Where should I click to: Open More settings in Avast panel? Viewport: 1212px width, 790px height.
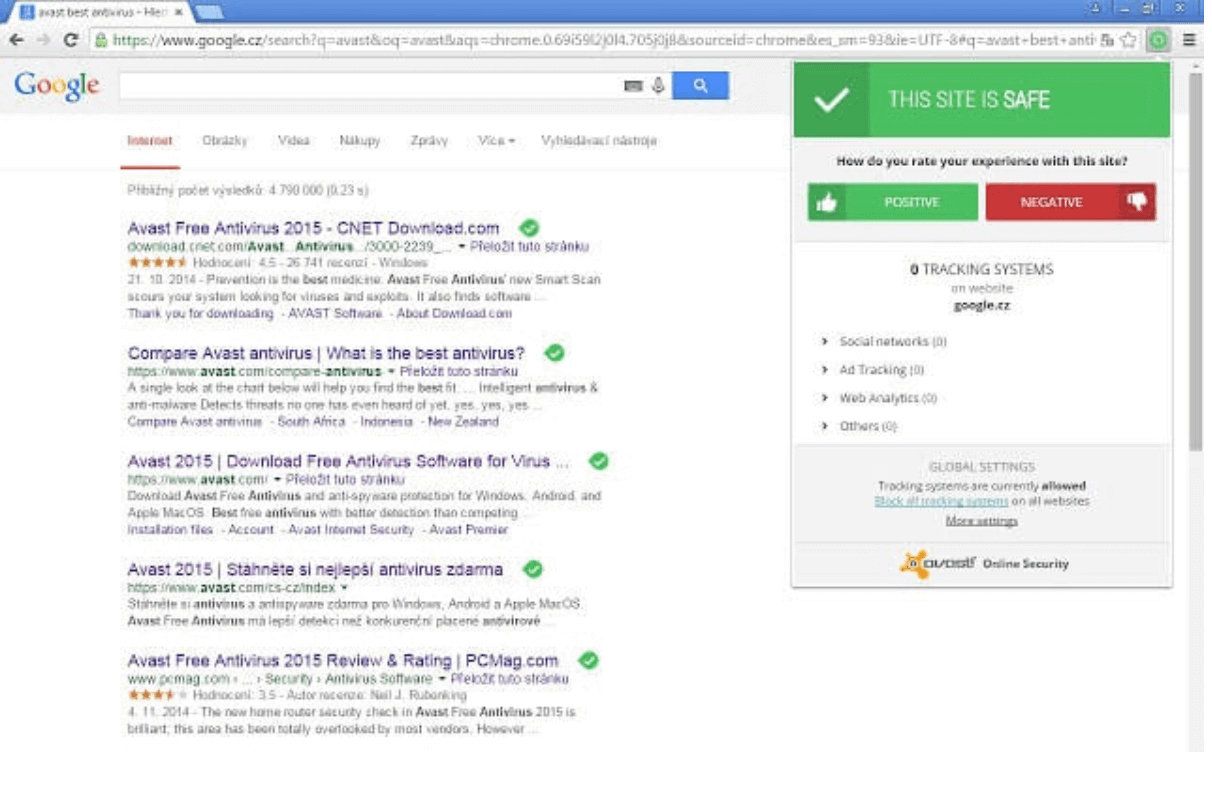click(981, 522)
